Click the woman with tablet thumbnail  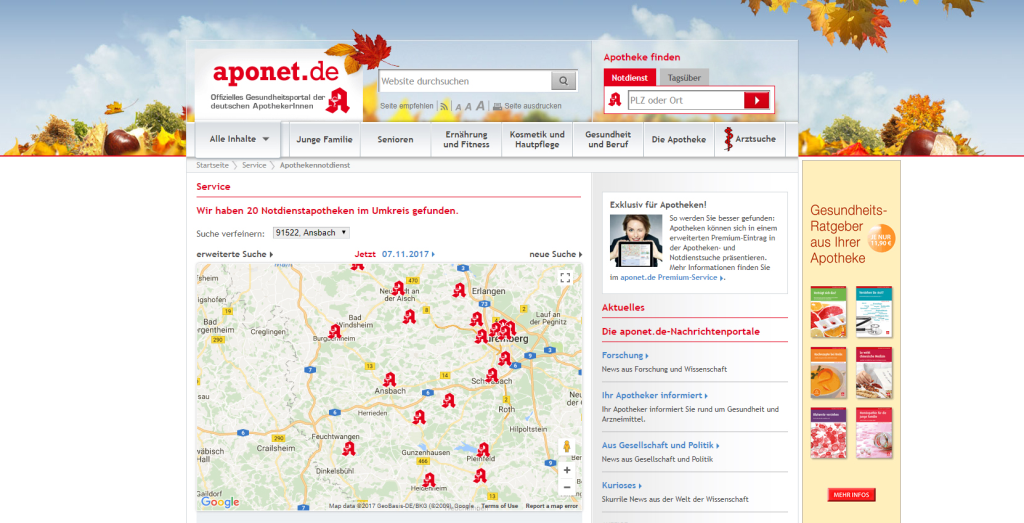pyautogui.click(x=635, y=241)
